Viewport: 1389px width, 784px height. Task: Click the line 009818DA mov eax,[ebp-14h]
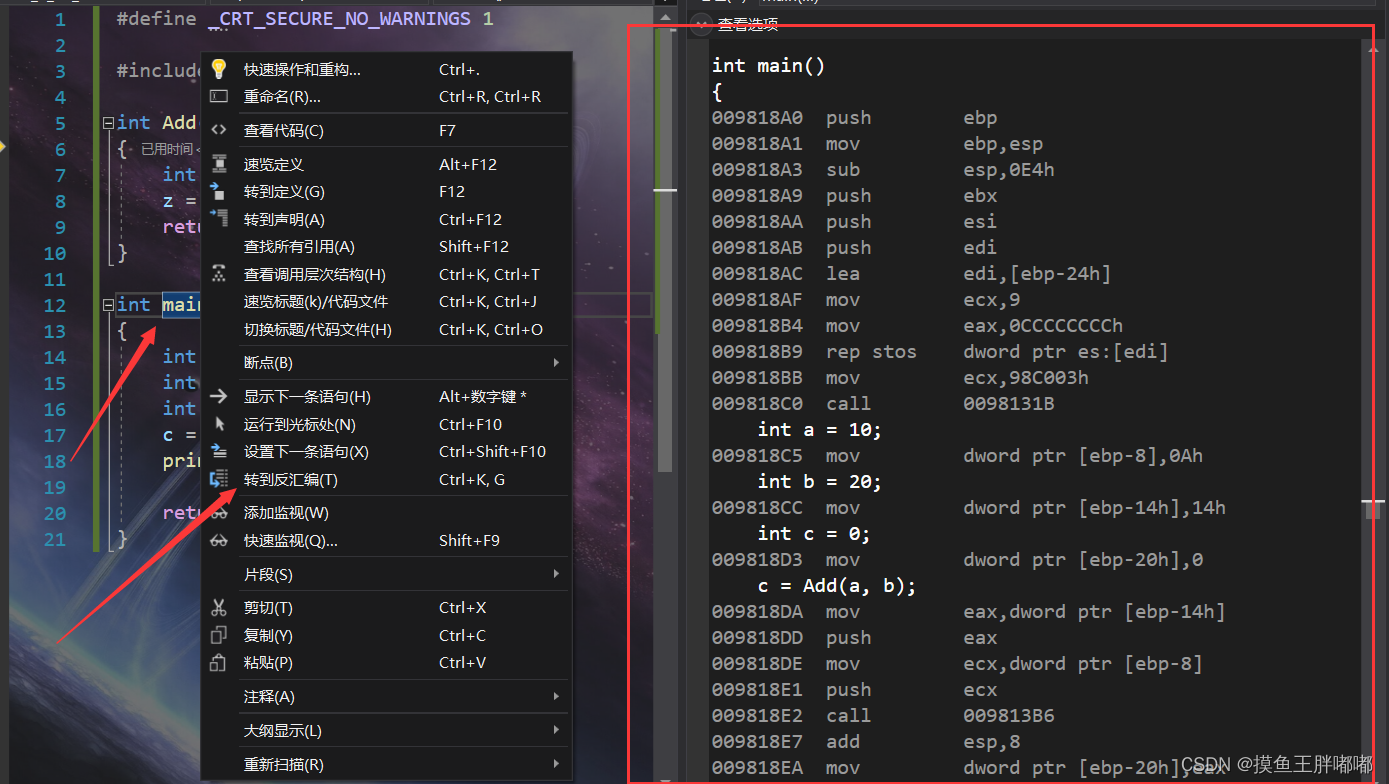[969, 612]
